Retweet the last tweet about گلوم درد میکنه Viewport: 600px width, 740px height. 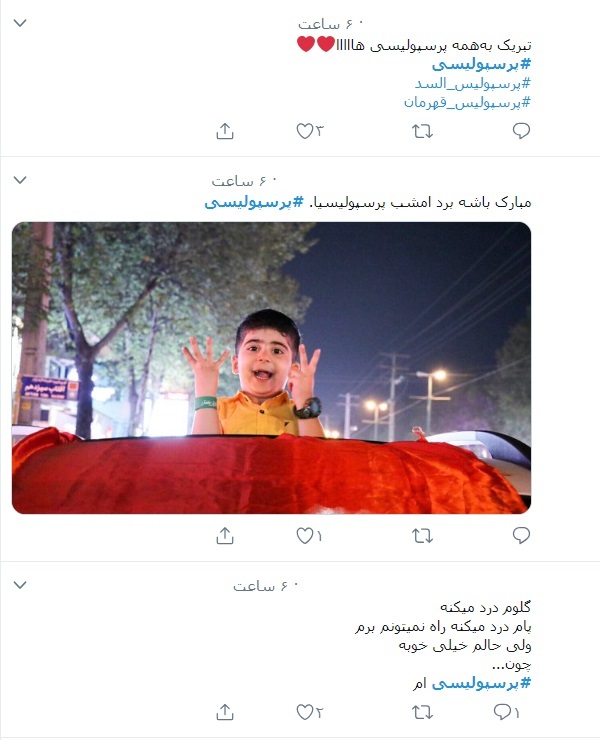click(x=422, y=712)
